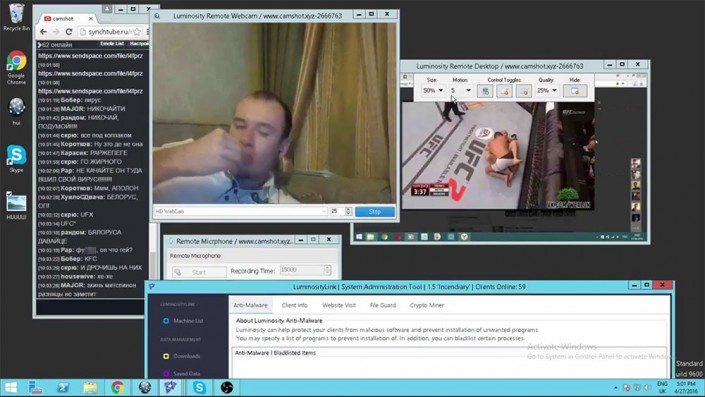
Task: Open the Crypto Miner tab
Action: 427,305
